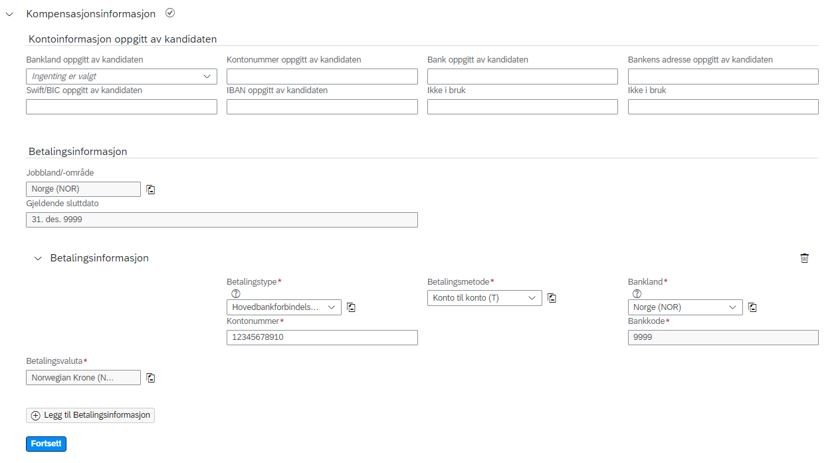Click the copy icon beside Bankland dropdown
832x463 pixels.
click(x=752, y=307)
